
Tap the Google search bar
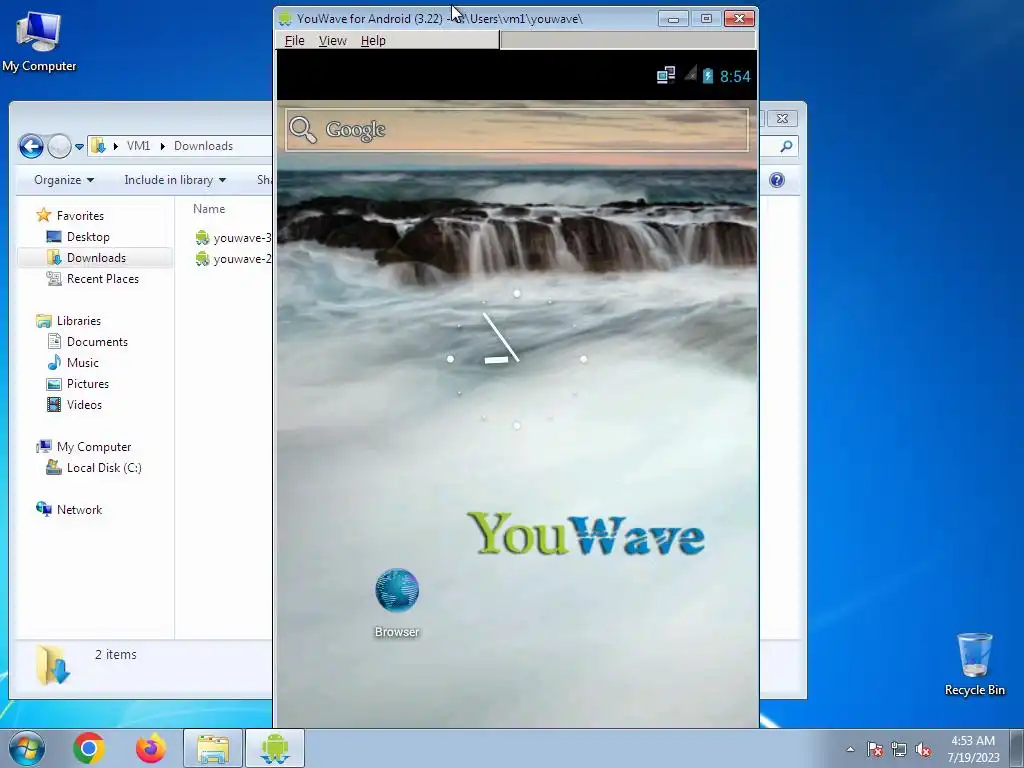517,130
